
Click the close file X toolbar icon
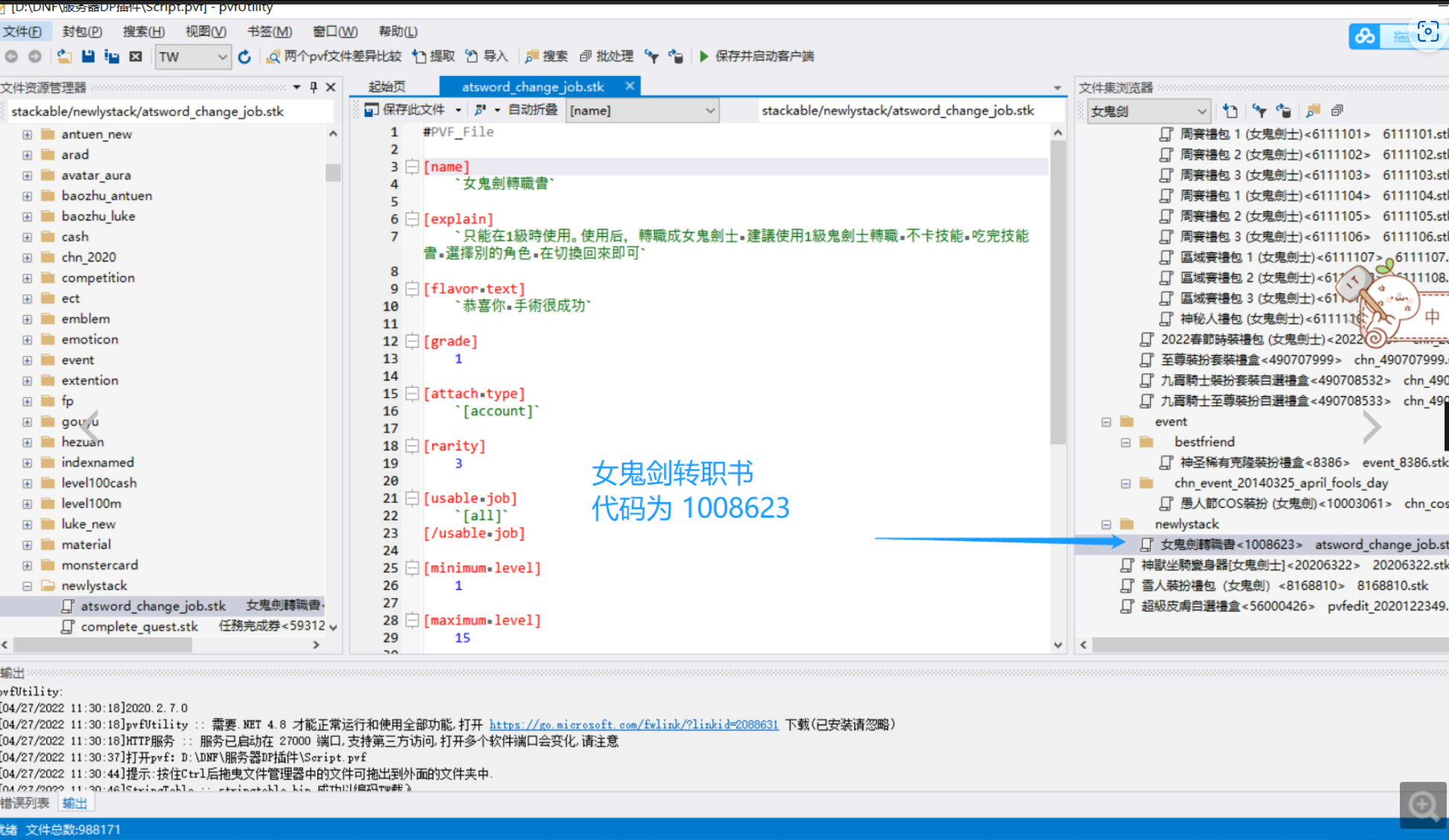[x=136, y=56]
